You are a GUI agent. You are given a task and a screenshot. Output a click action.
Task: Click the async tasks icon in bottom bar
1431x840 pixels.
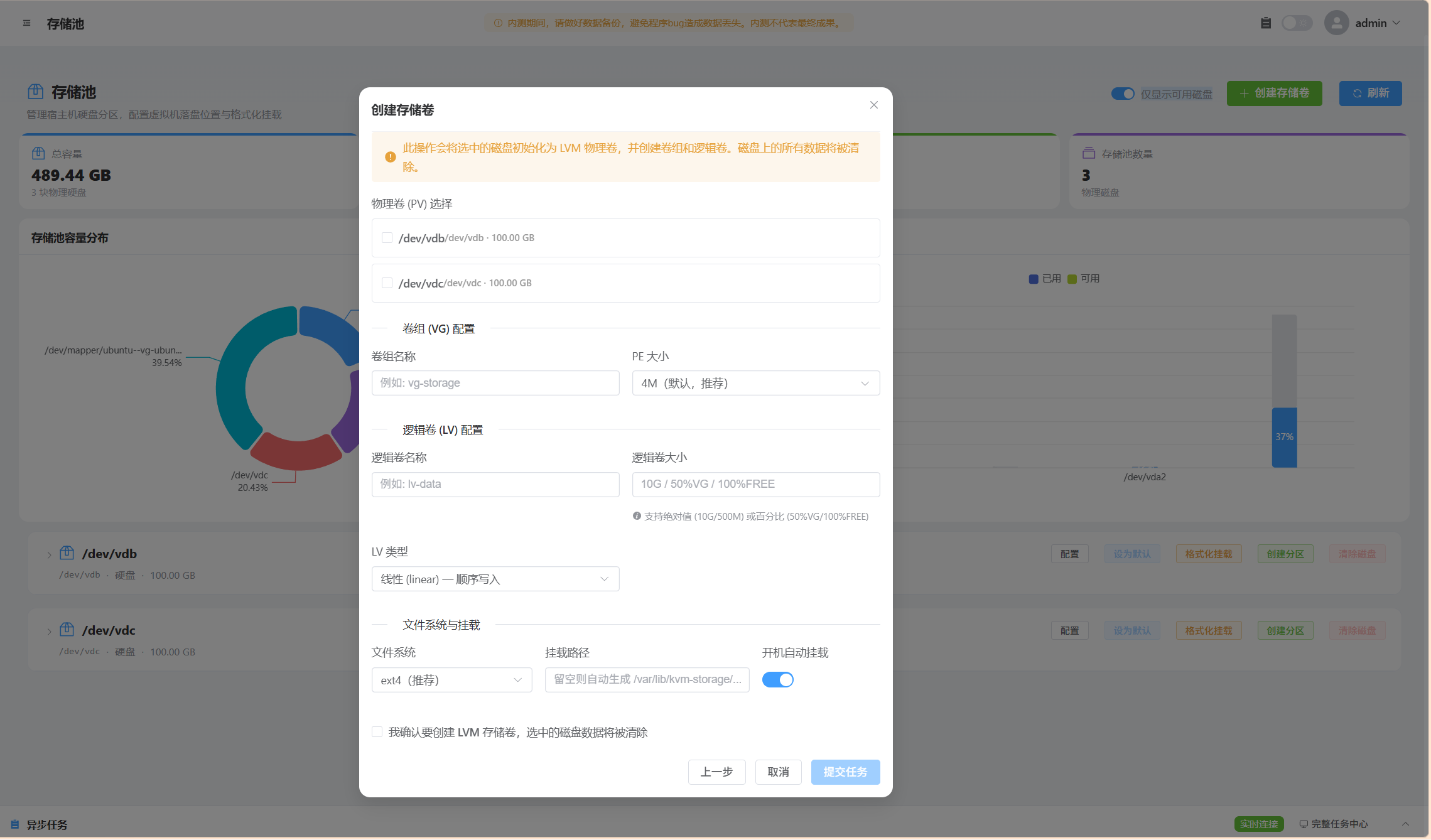click(14, 824)
